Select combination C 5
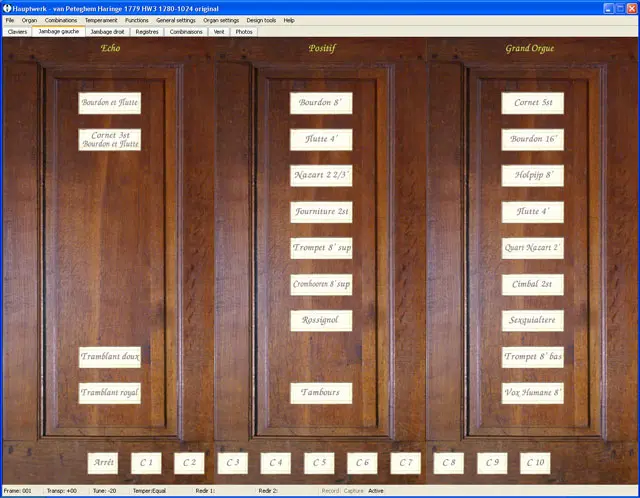This screenshot has width=640, height=498. [x=319, y=463]
